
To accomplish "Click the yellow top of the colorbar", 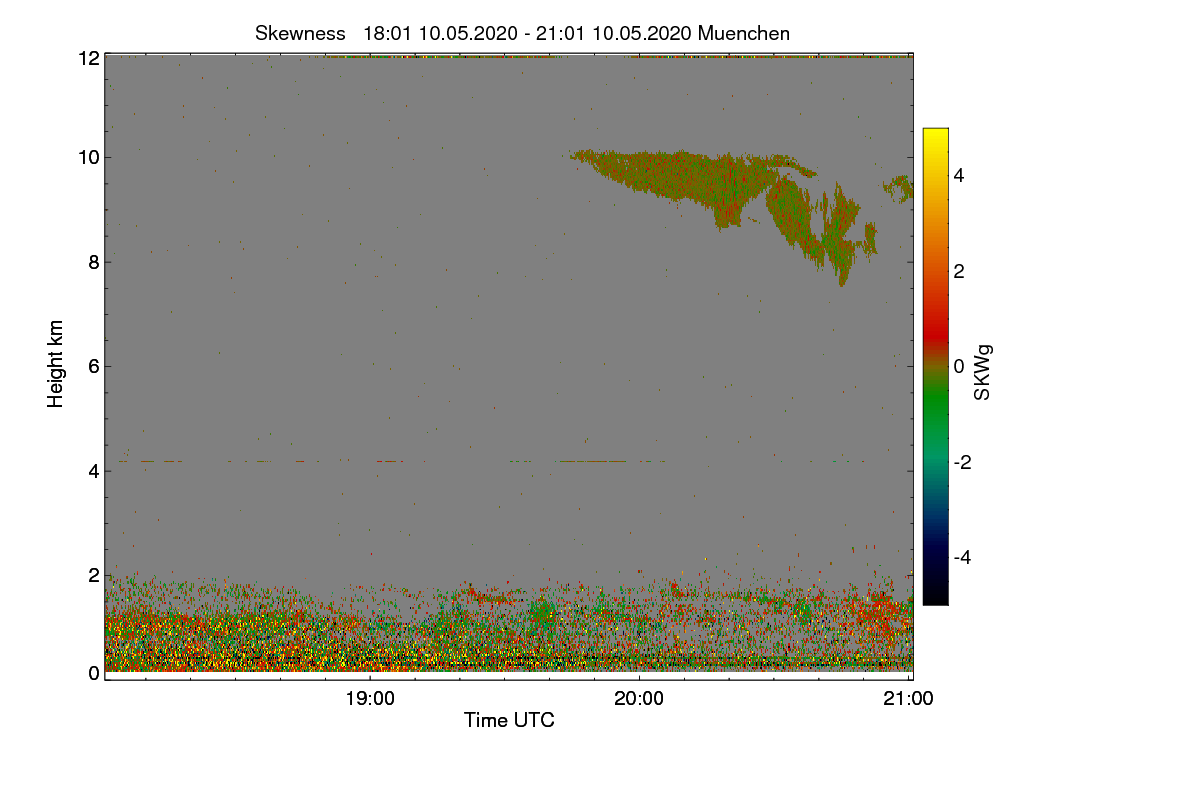I will coord(935,137).
